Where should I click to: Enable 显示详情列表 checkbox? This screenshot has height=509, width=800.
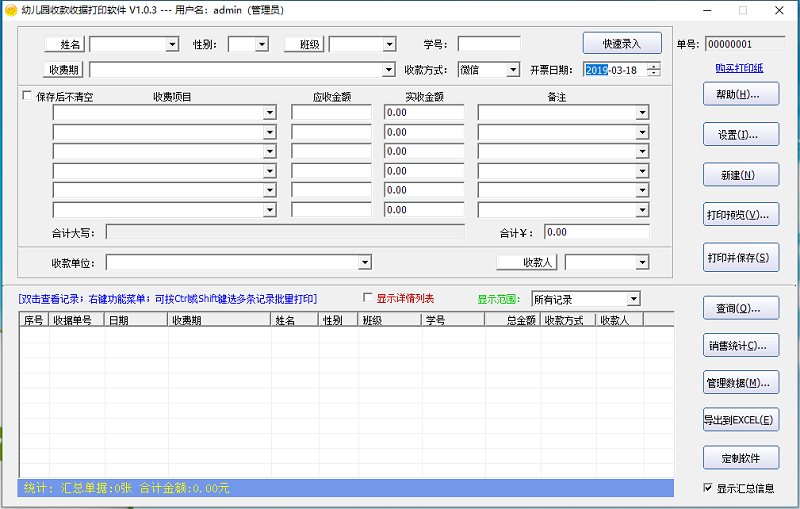coord(368,297)
